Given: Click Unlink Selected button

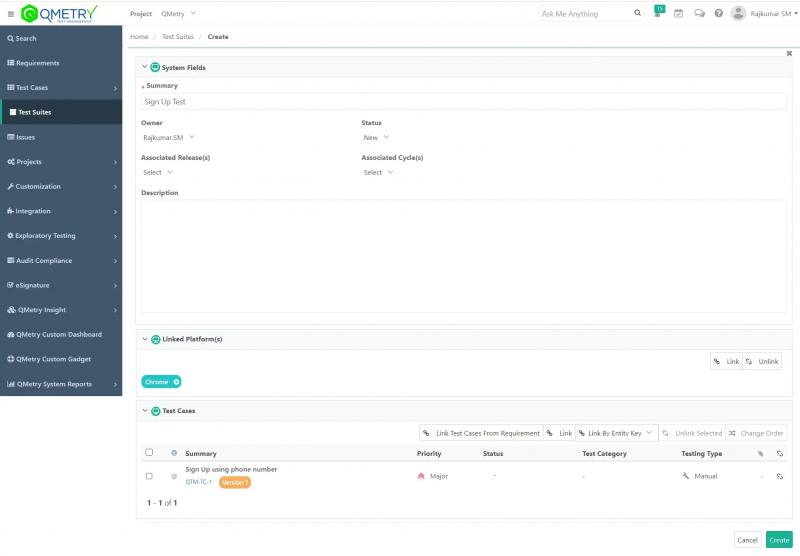Looking at the screenshot, I should (x=692, y=433).
